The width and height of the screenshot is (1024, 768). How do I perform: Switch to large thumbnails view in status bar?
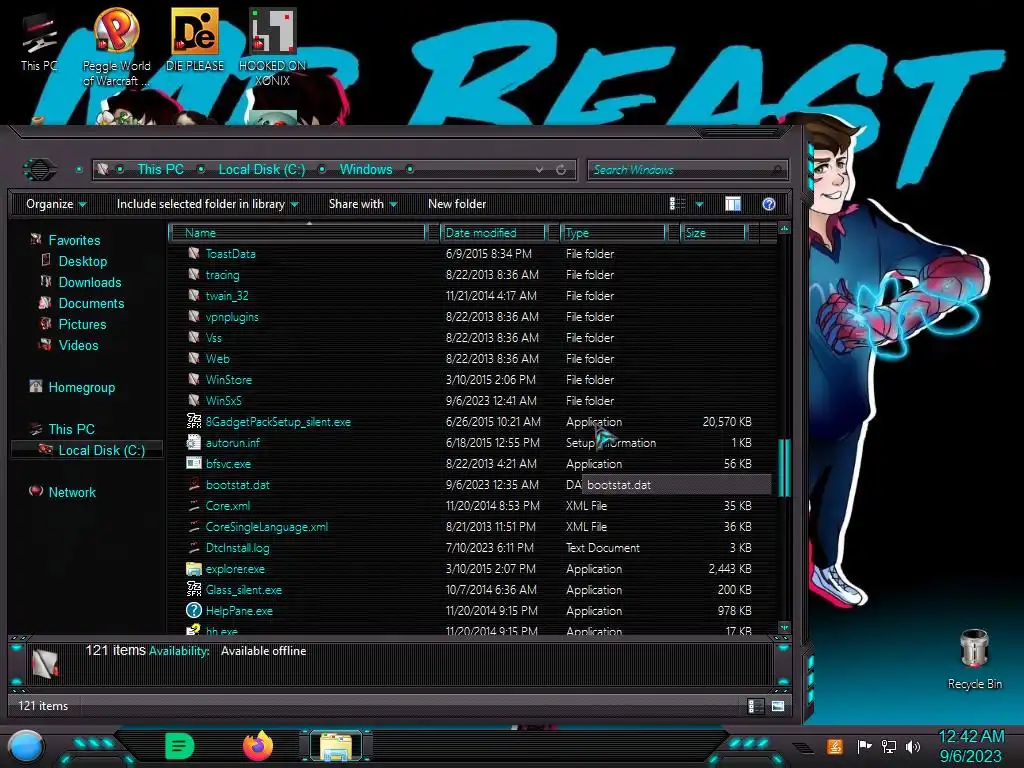pos(778,706)
